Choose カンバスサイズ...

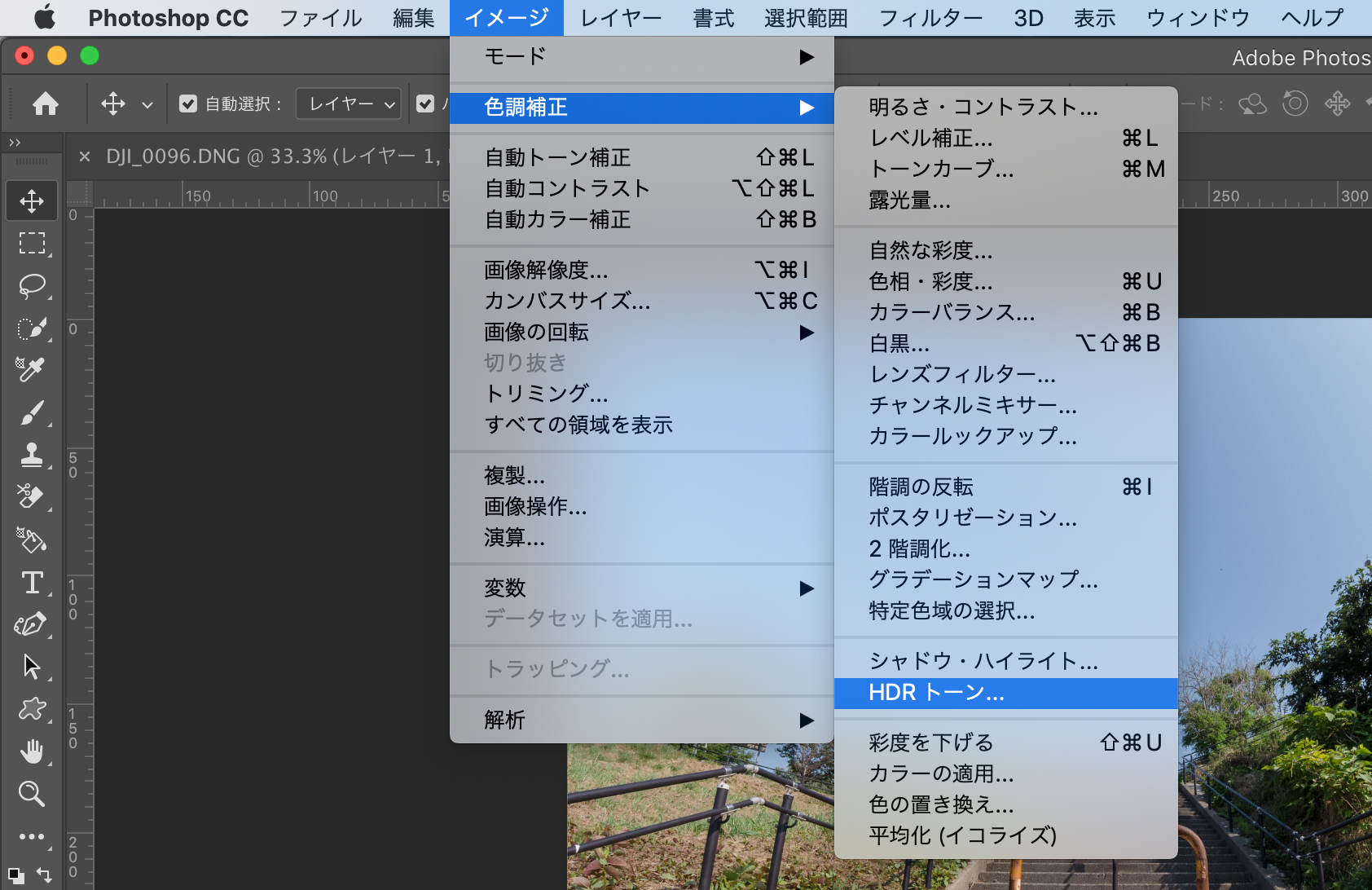[x=642, y=301]
